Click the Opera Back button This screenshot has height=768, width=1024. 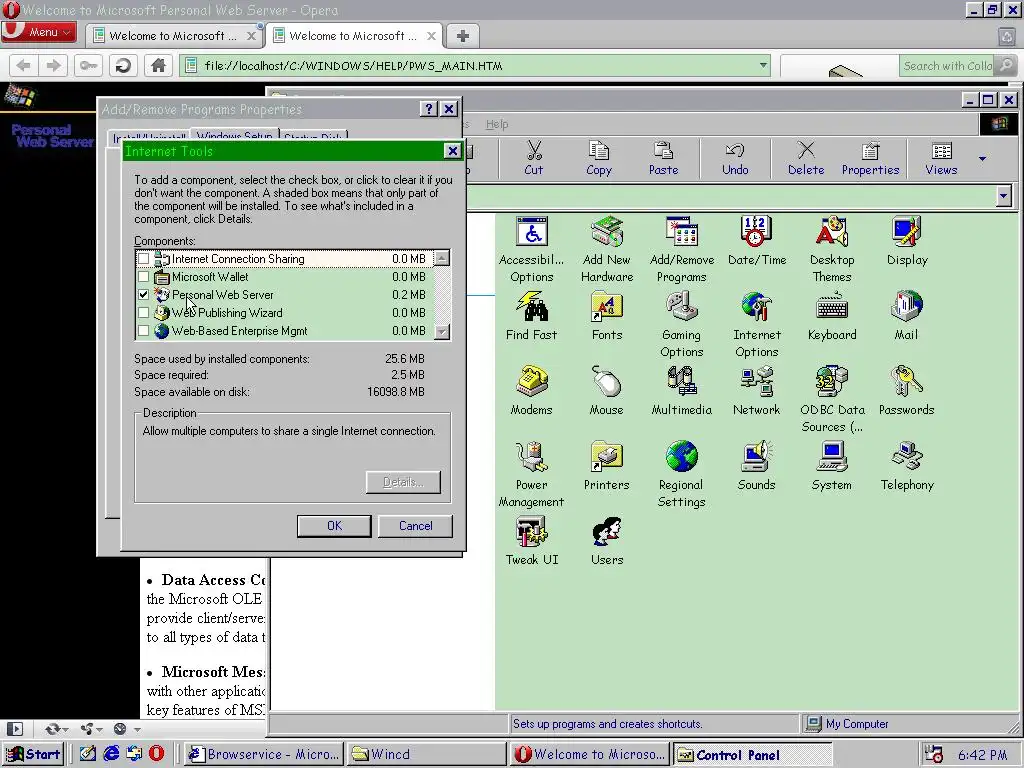(x=24, y=65)
